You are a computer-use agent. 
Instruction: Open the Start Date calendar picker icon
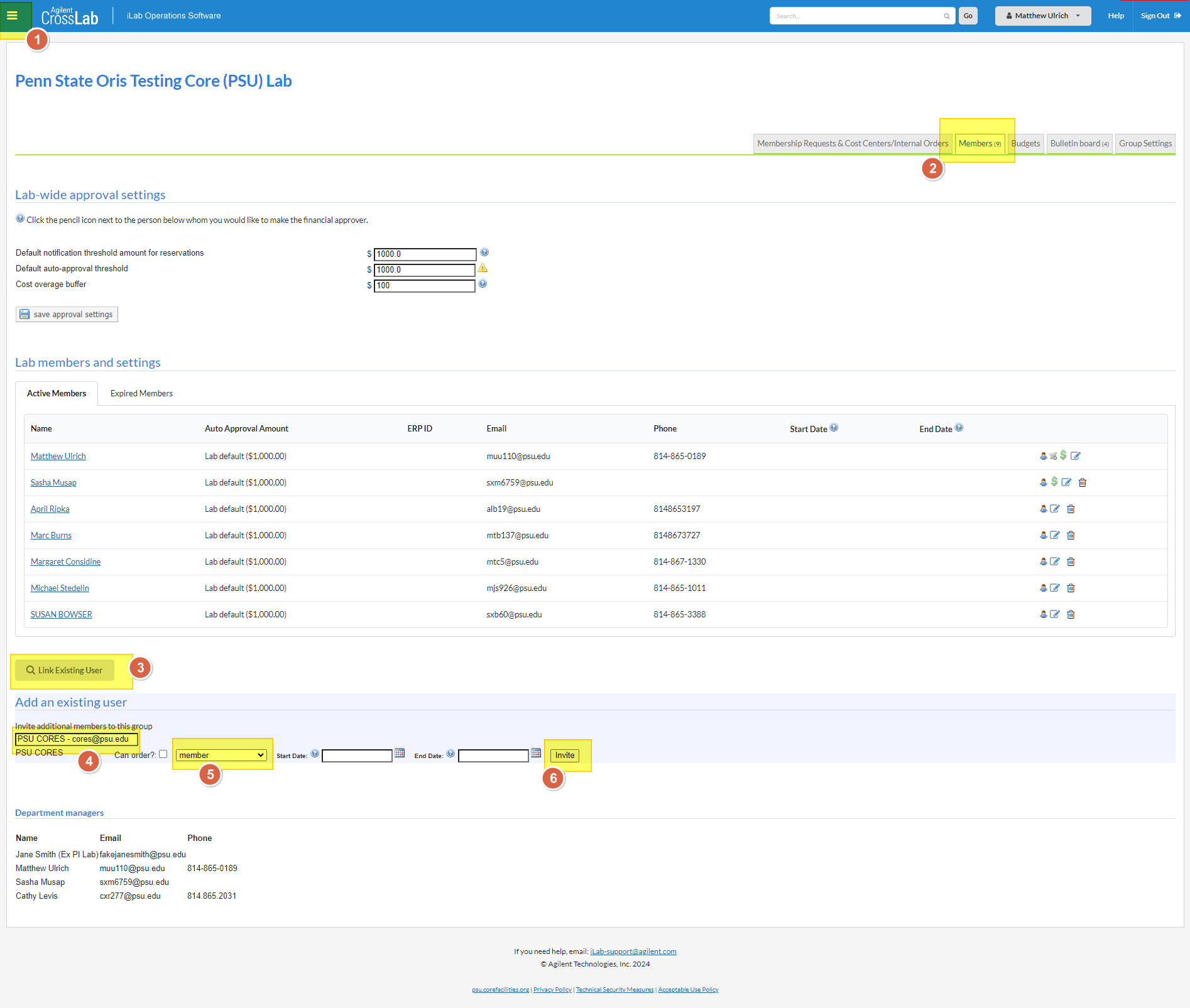pos(400,753)
